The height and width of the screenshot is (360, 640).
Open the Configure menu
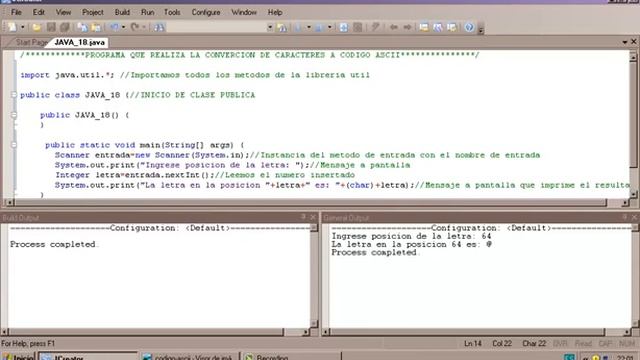tap(206, 12)
